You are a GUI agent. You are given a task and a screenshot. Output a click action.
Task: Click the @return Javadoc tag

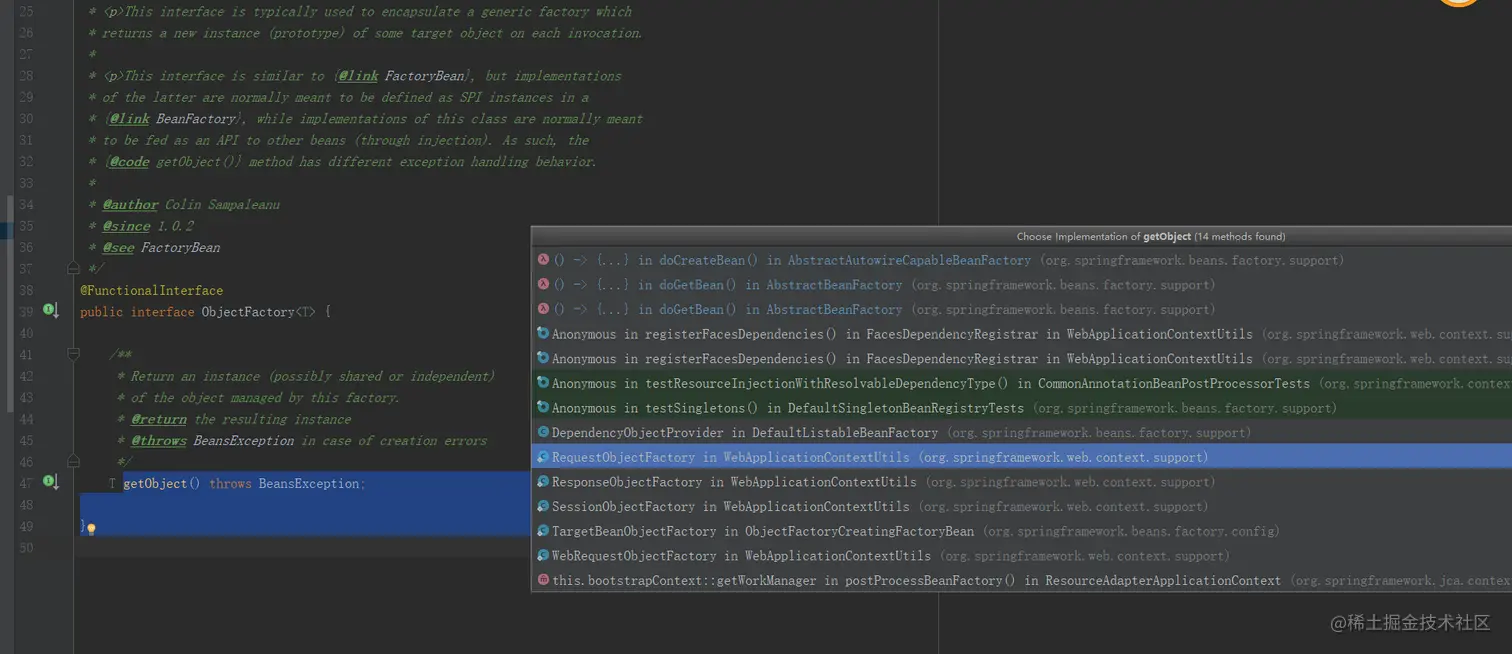click(159, 419)
